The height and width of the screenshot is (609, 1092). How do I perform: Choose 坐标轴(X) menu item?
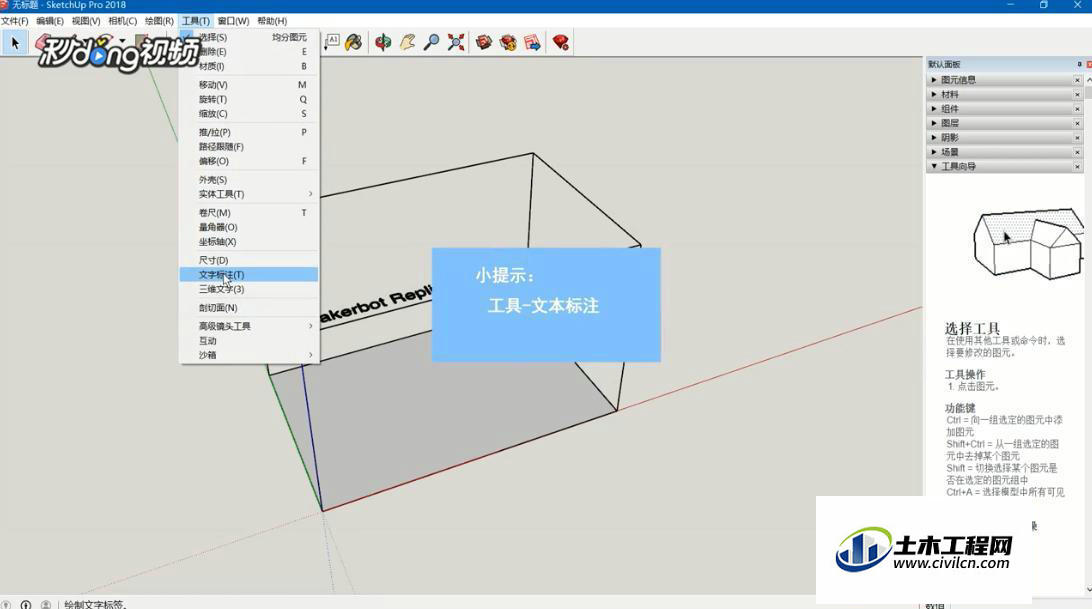249,242
